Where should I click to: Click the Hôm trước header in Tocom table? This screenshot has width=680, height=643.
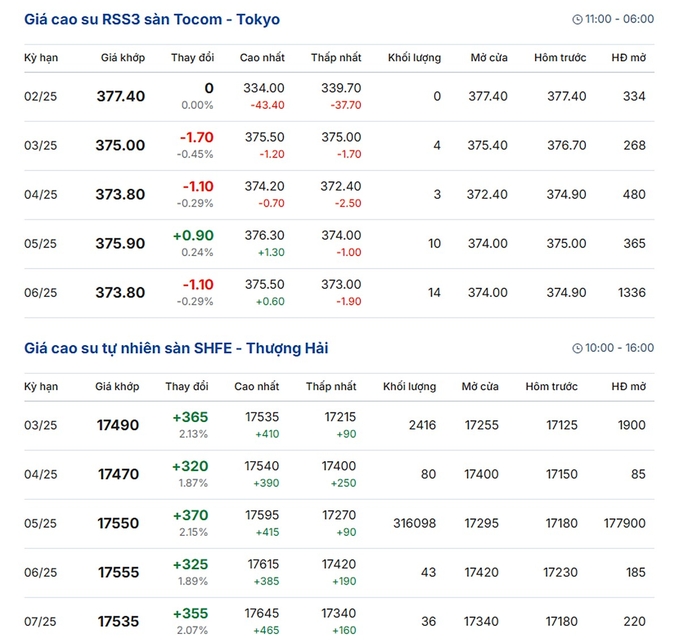coord(560,58)
